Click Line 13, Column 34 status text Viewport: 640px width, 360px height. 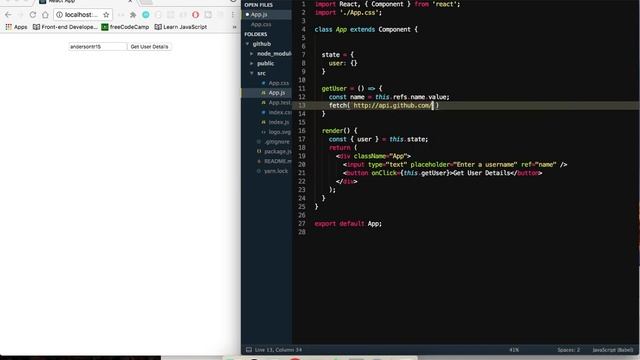pos(278,350)
